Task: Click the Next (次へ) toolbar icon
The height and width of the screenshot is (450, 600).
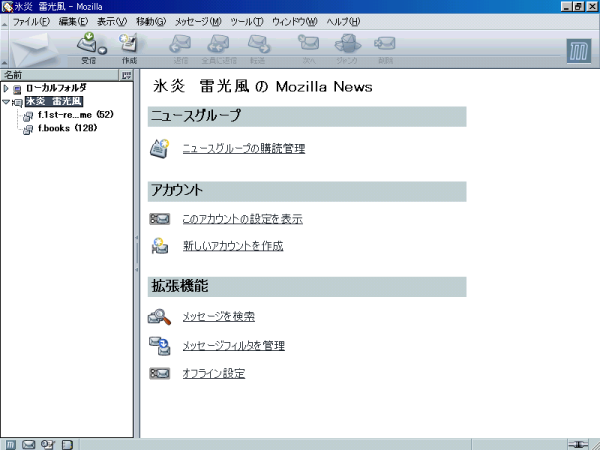Action: (x=308, y=43)
